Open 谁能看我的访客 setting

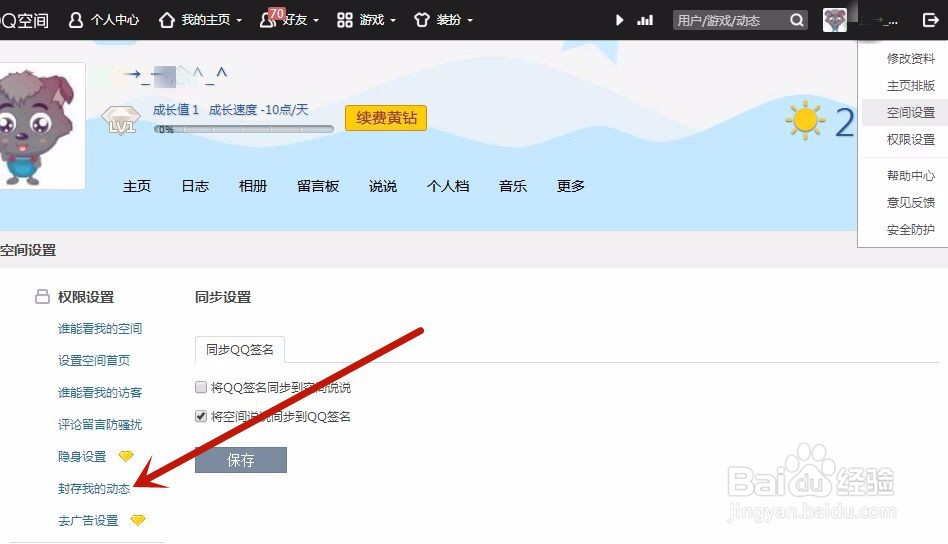tap(100, 393)
